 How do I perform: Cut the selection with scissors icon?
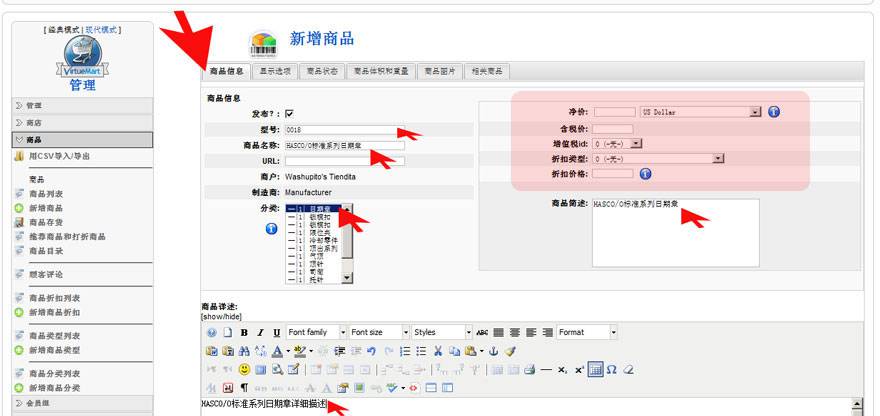click(x=438, y=351)
